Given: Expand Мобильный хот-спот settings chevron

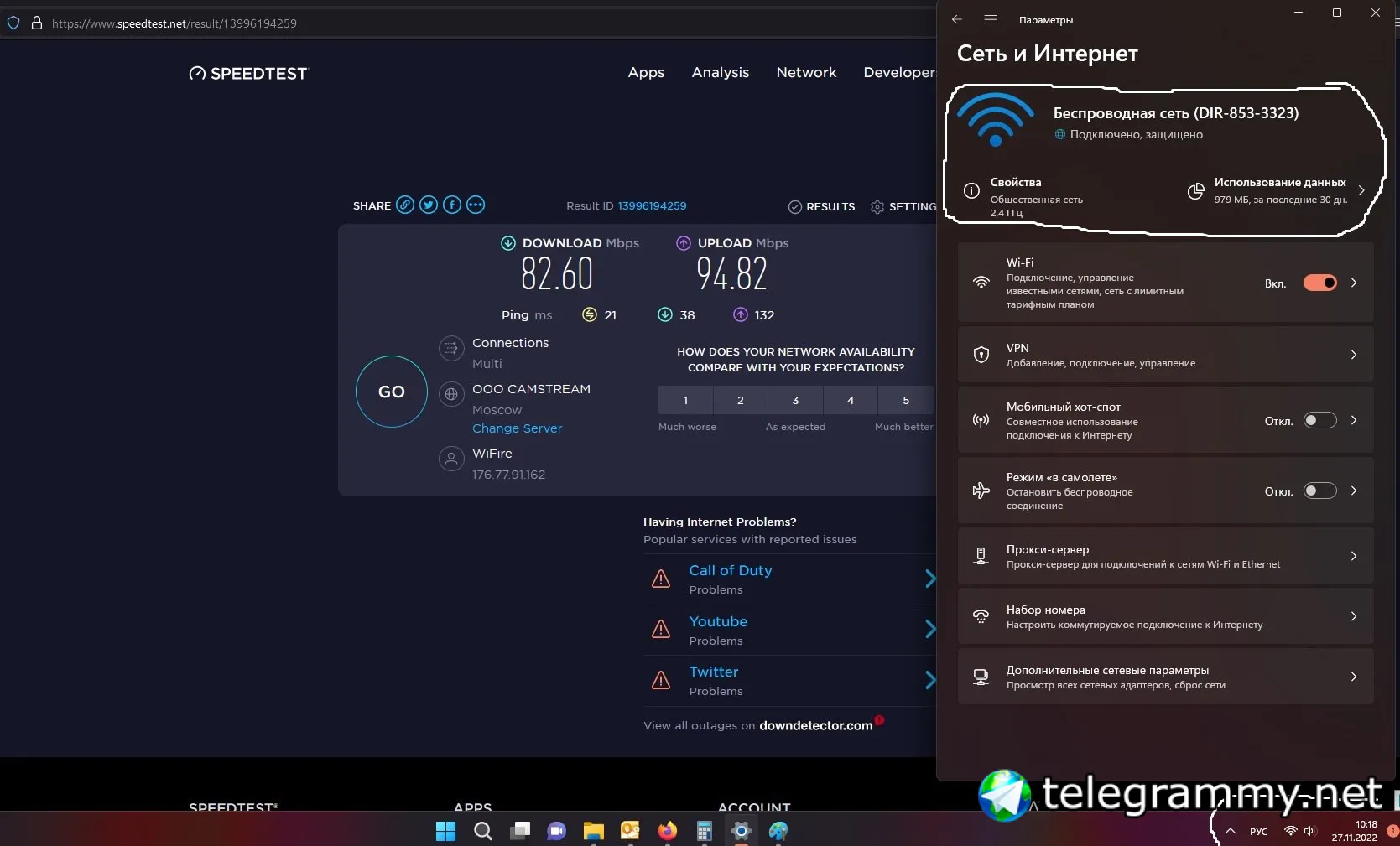Looking at the screenshot, I should click(x=1354, y=420).
